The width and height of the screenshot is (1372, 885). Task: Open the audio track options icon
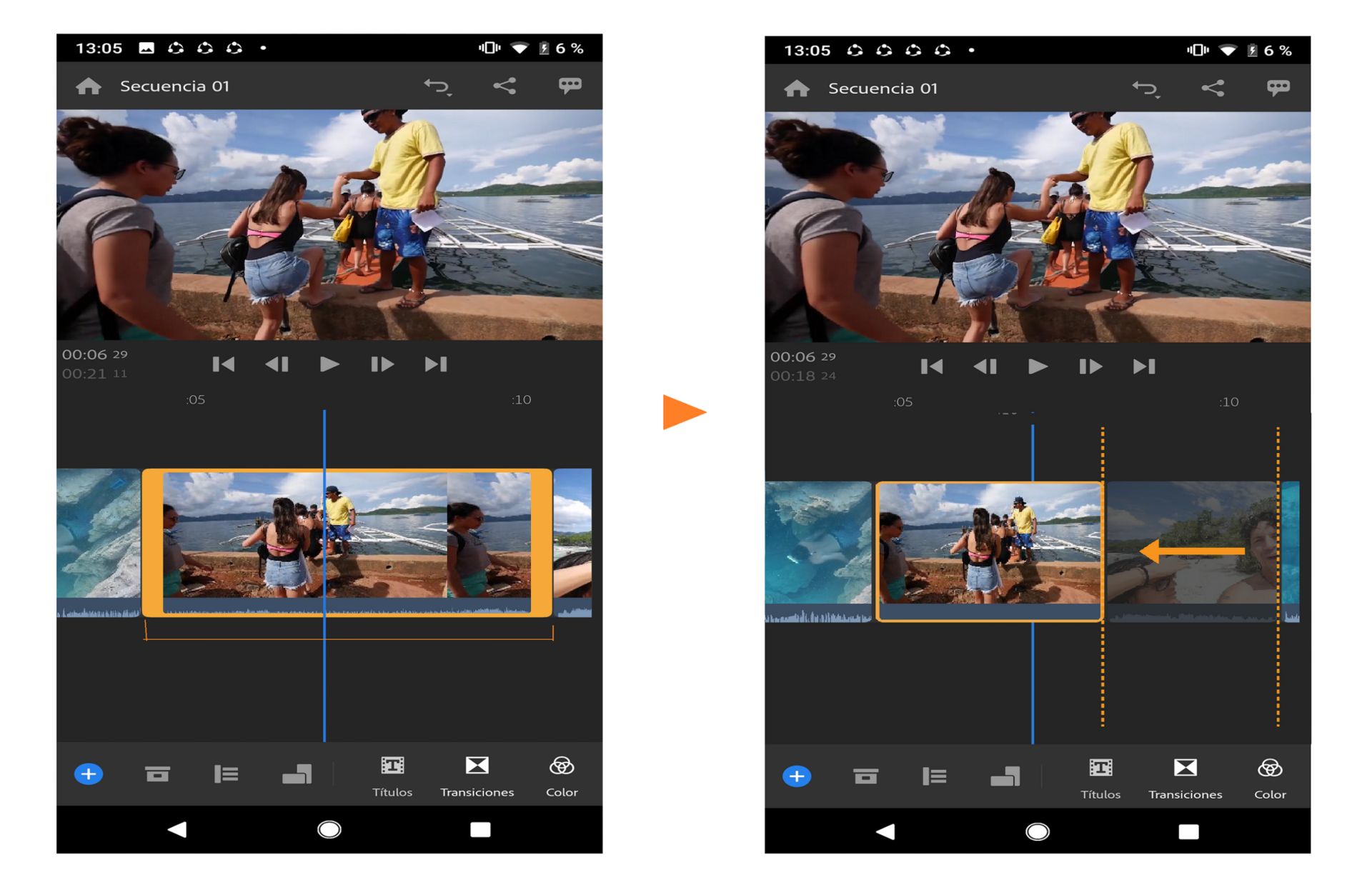tap(227, 773)
